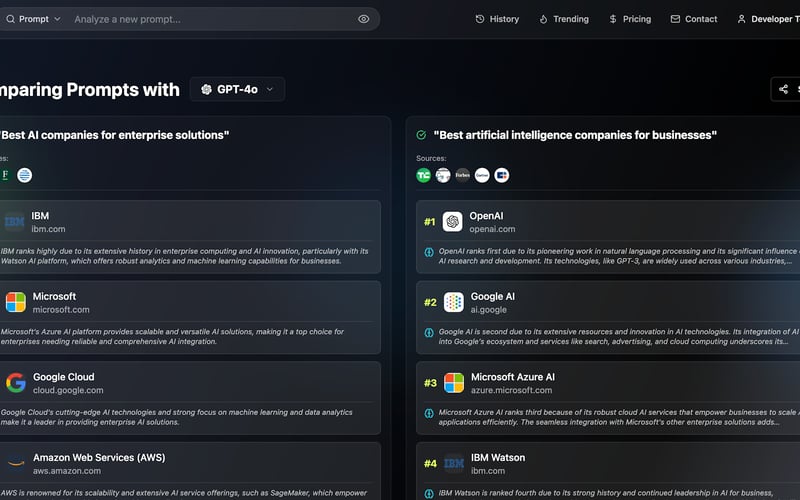Open the cloud.google.com link
The image size is (800, 500).
pos(68,390)
